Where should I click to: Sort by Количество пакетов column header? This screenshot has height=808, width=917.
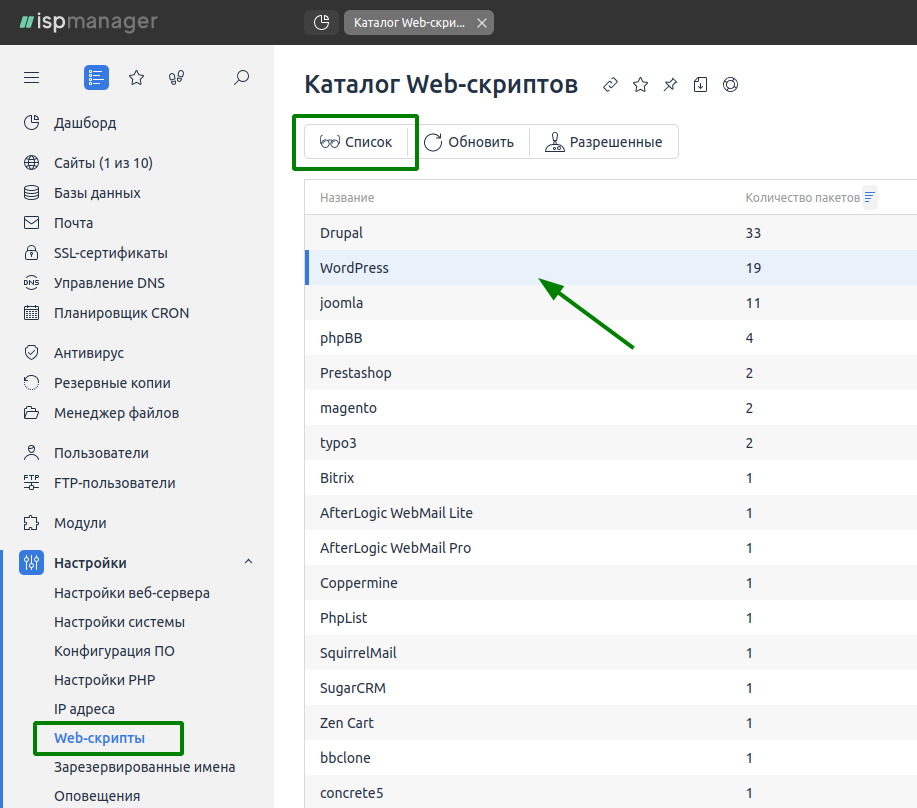point(802,198)
